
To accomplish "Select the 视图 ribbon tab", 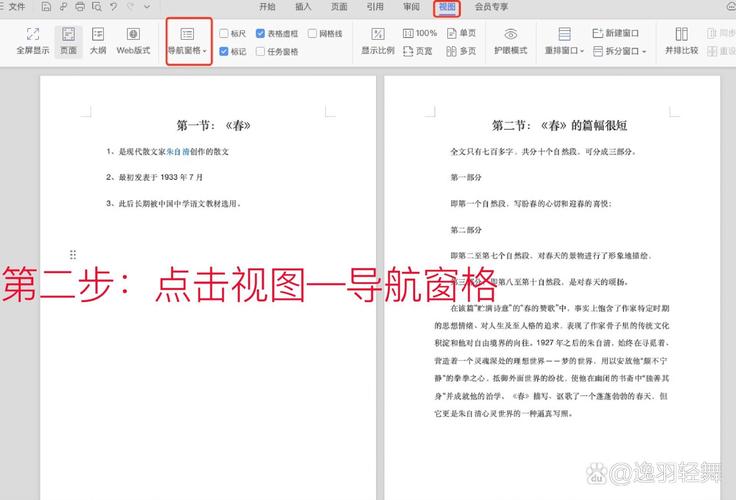I will point(447,7).
